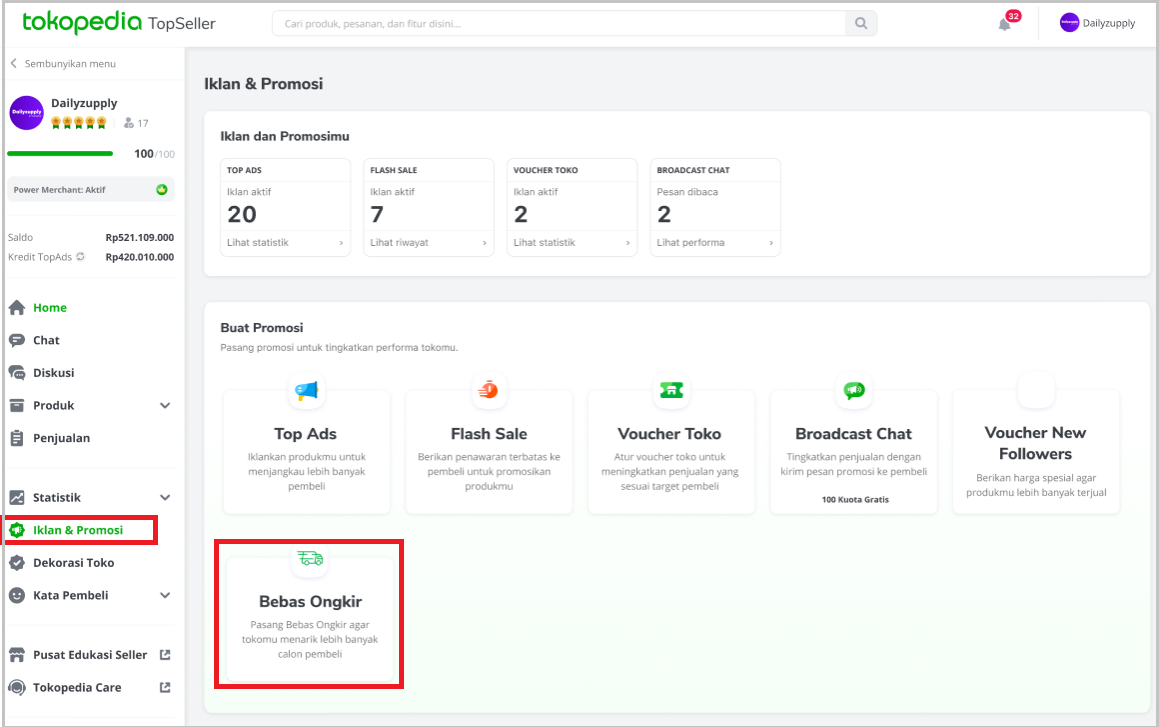Click the Diskusi sidebar icon
The image size is (1159, 727).
click(x=17, y=372)
